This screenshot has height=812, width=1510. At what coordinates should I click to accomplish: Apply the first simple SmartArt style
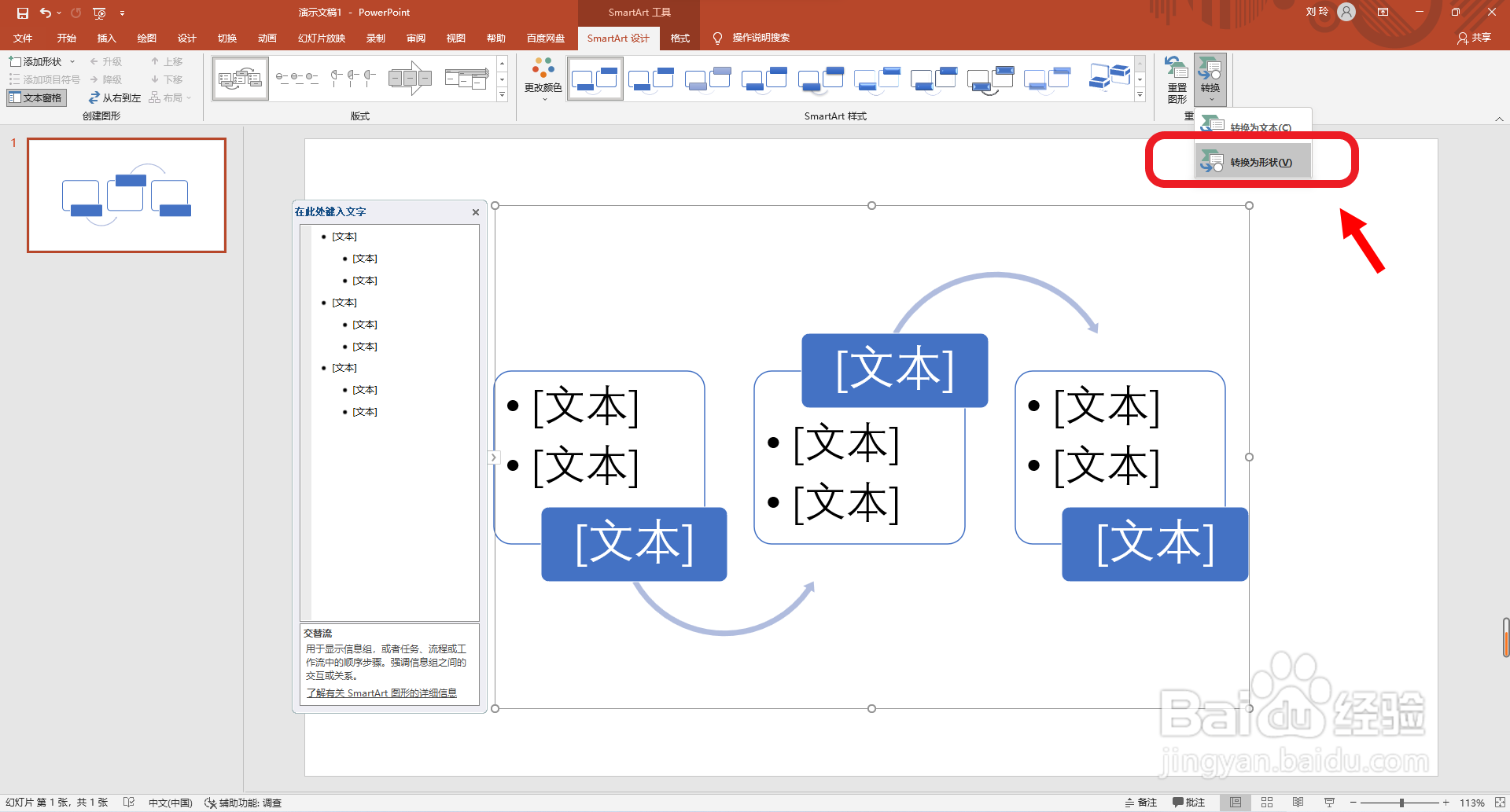(595, 78)
